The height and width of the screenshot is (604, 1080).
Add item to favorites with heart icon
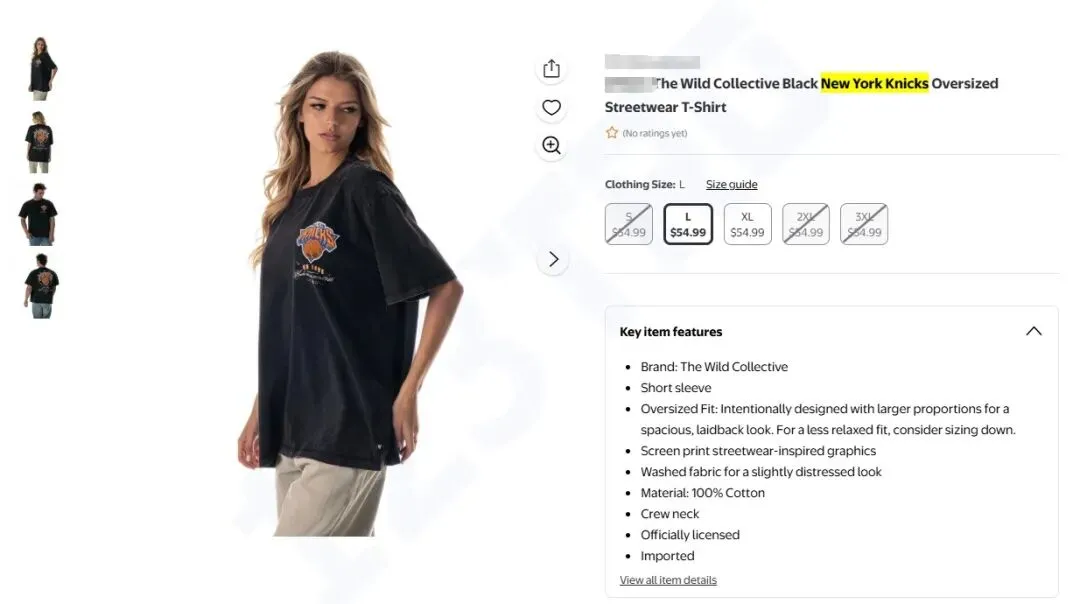point(551,107)
